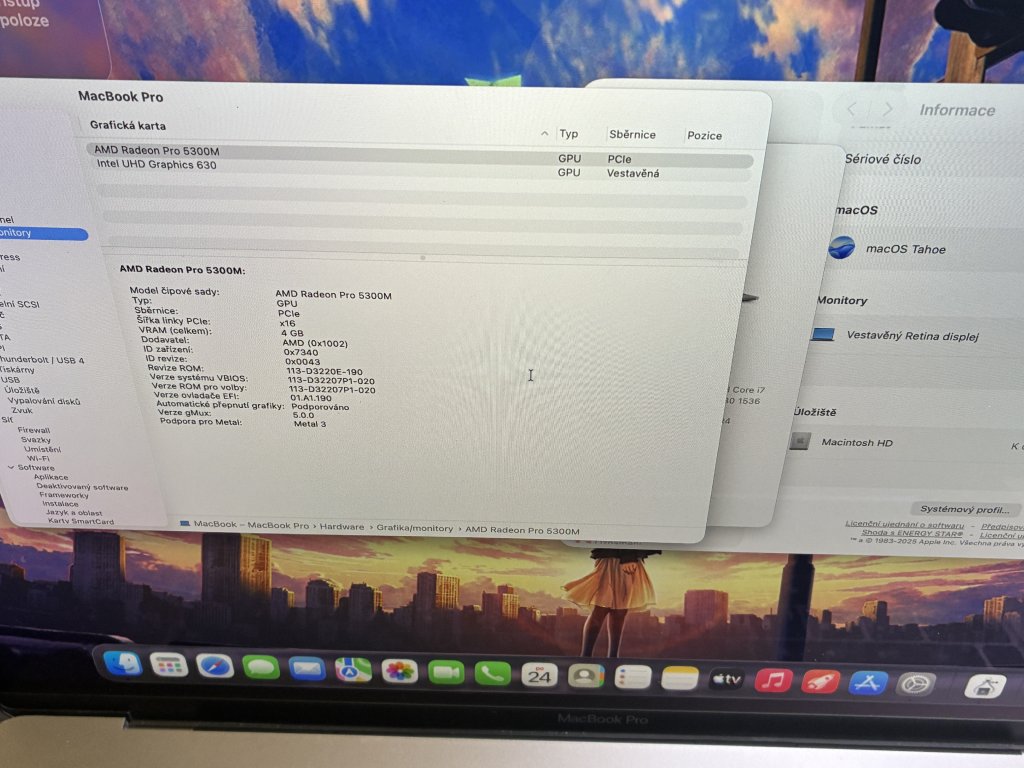Launch Maps from the Dock
This screenshot has width=1024, height=768.
pos(353,670)
